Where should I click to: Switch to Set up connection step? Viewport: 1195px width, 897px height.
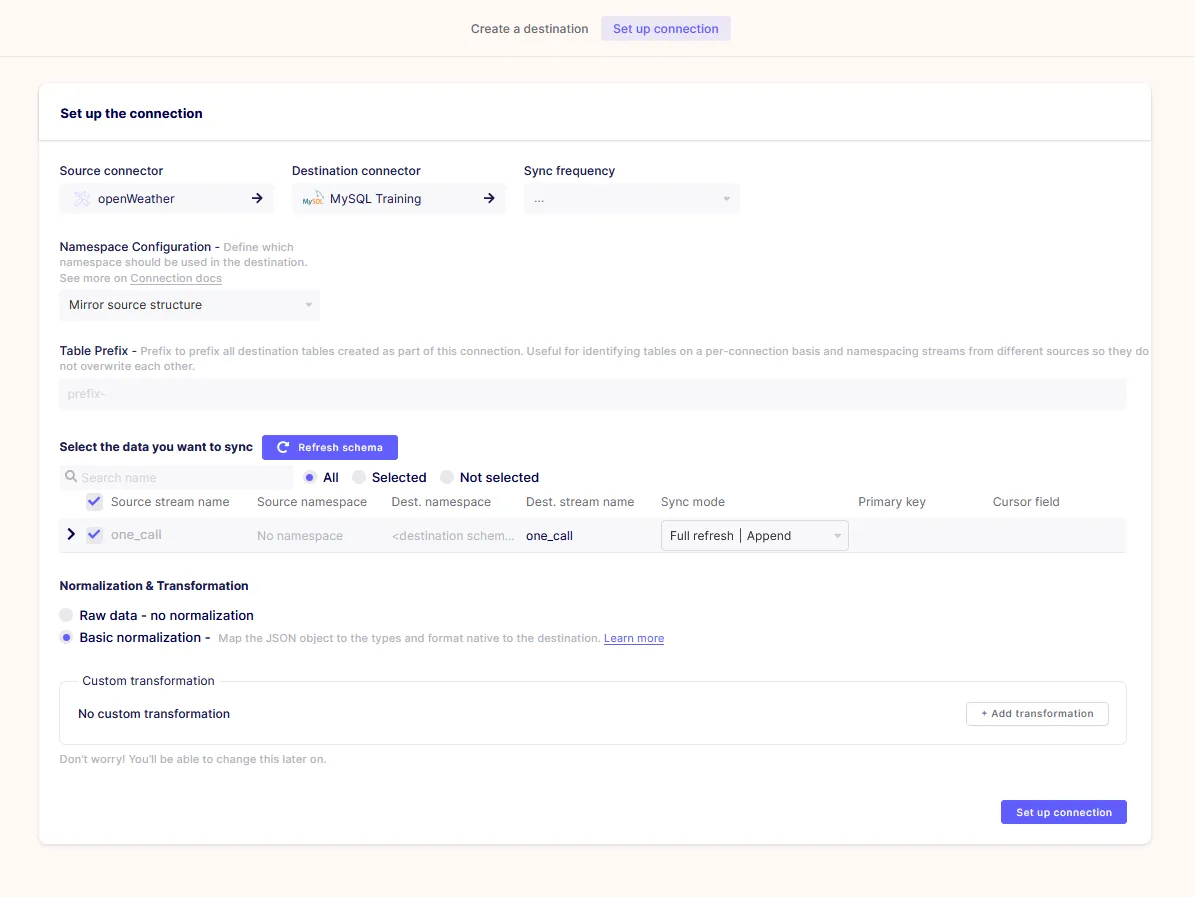665,29
